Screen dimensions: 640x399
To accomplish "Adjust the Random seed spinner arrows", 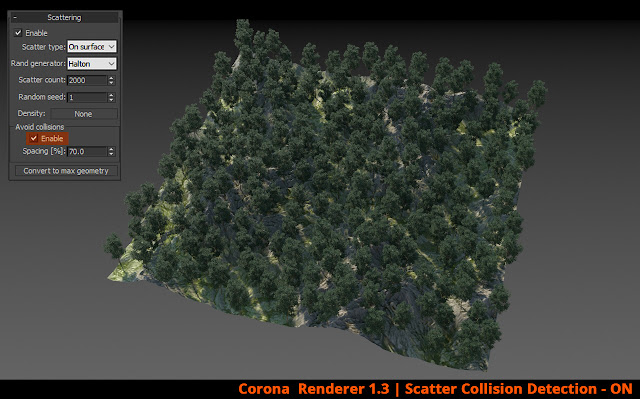I will pos(111,98).
